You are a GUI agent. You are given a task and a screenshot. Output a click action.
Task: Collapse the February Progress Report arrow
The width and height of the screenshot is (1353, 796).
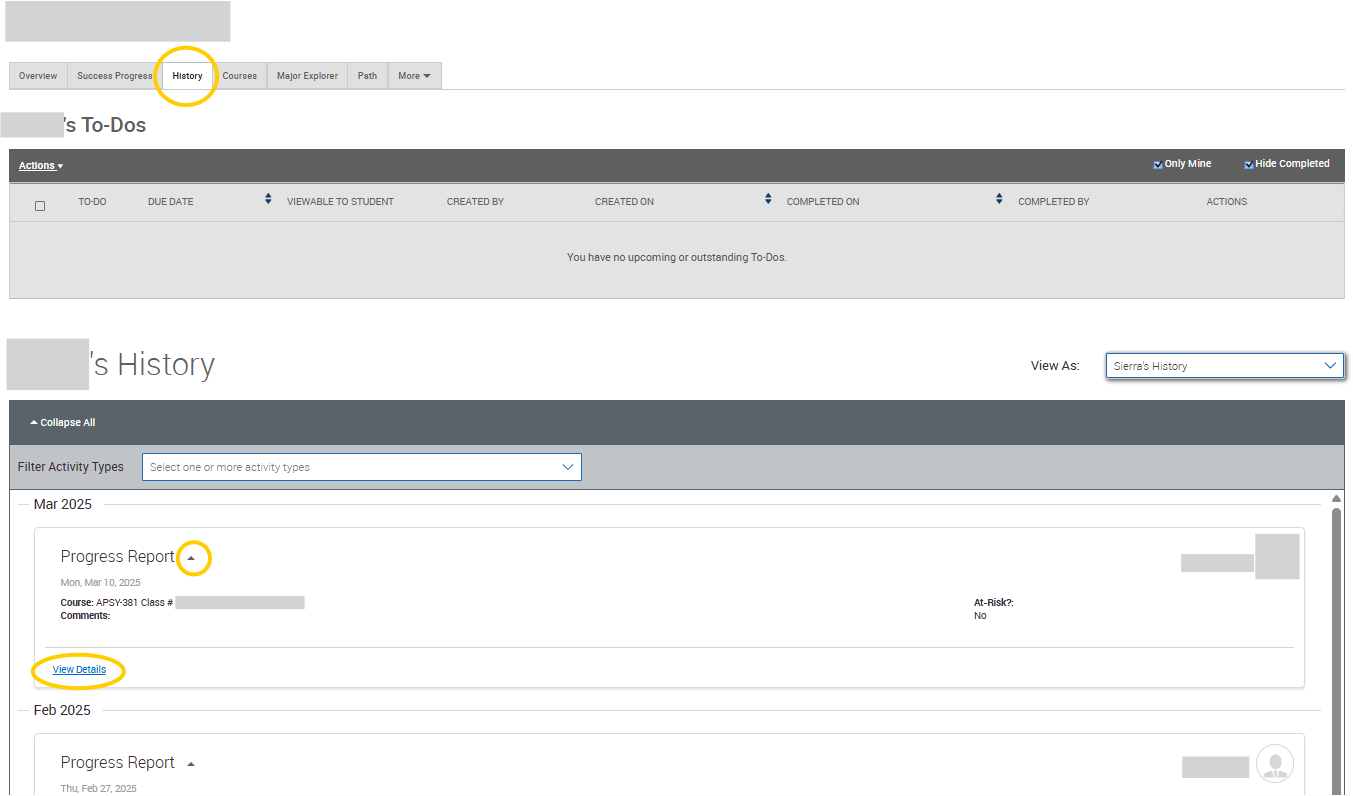(x=191, y=764)
